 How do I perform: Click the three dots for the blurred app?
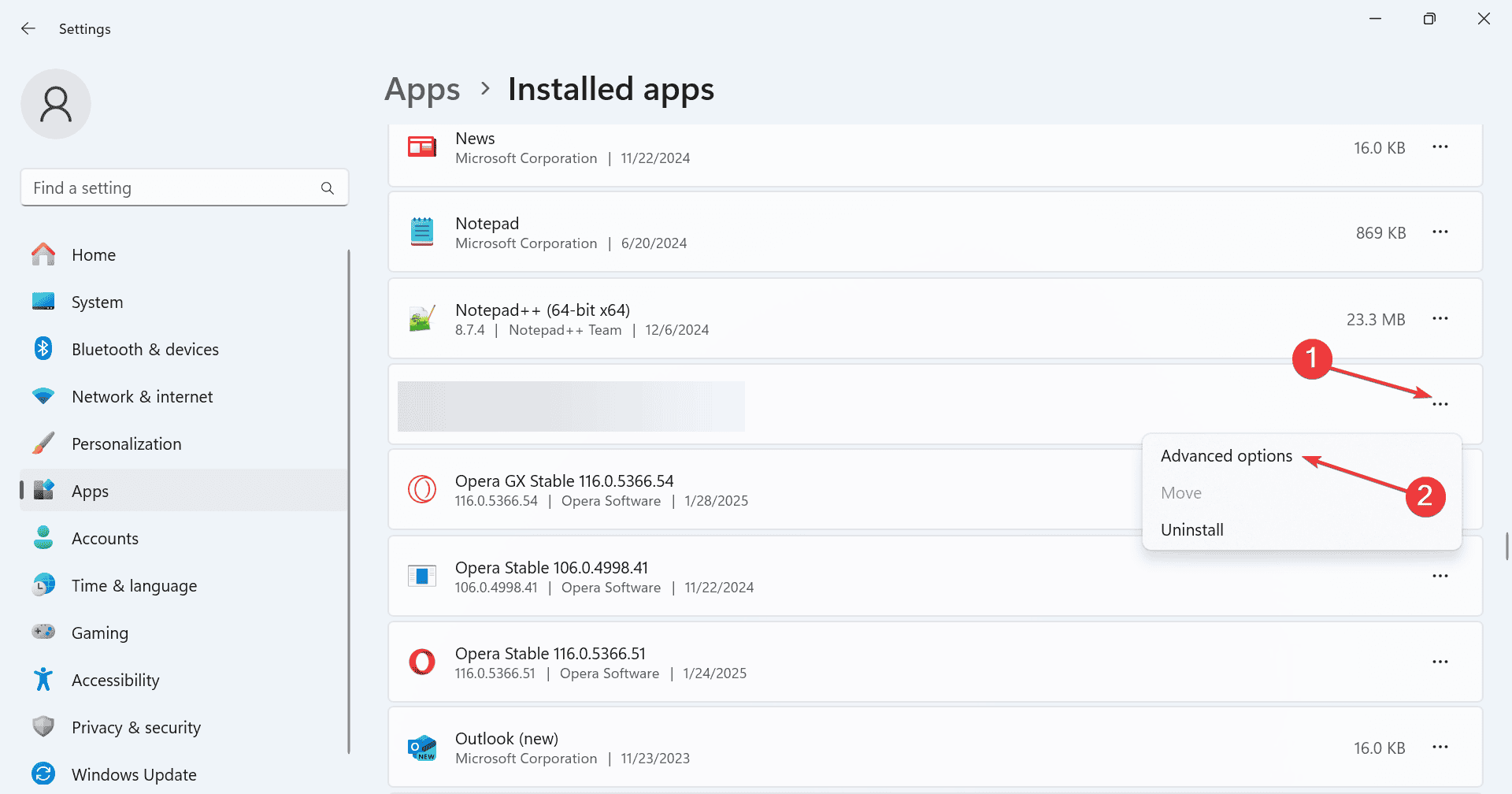coord(1440,404)
